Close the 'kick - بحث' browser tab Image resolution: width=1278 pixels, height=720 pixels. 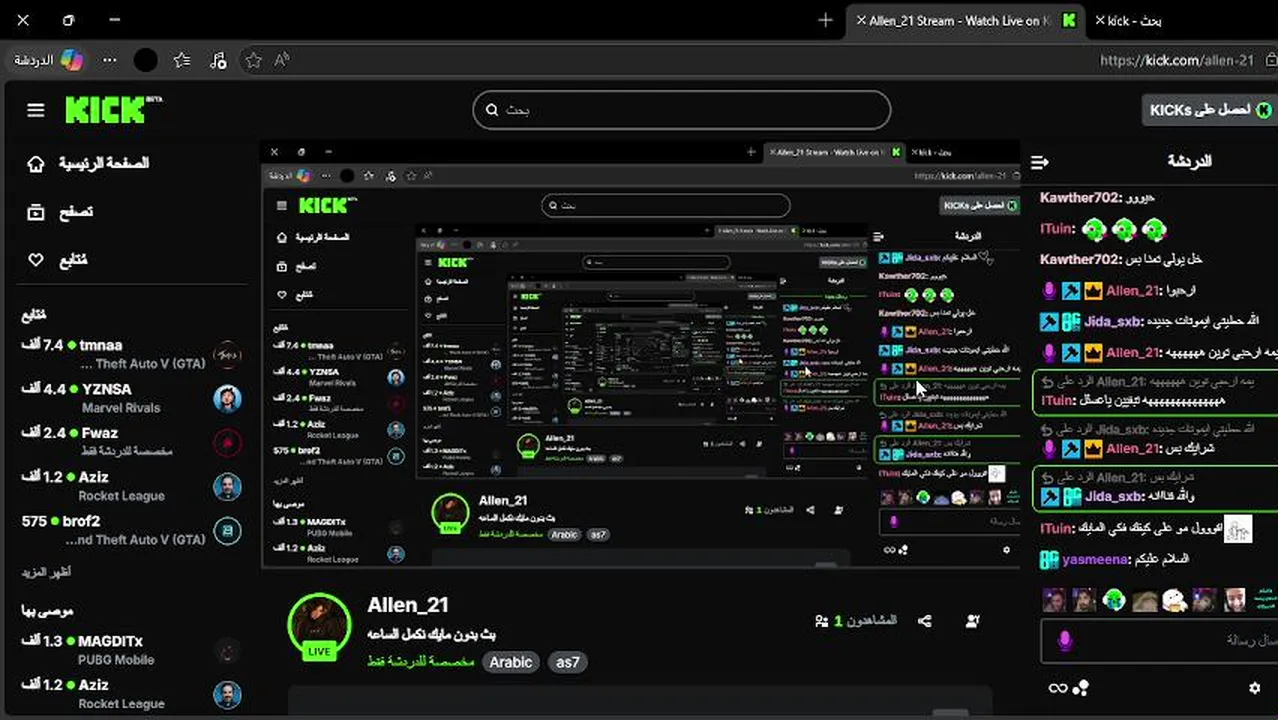click(1100, 20)
